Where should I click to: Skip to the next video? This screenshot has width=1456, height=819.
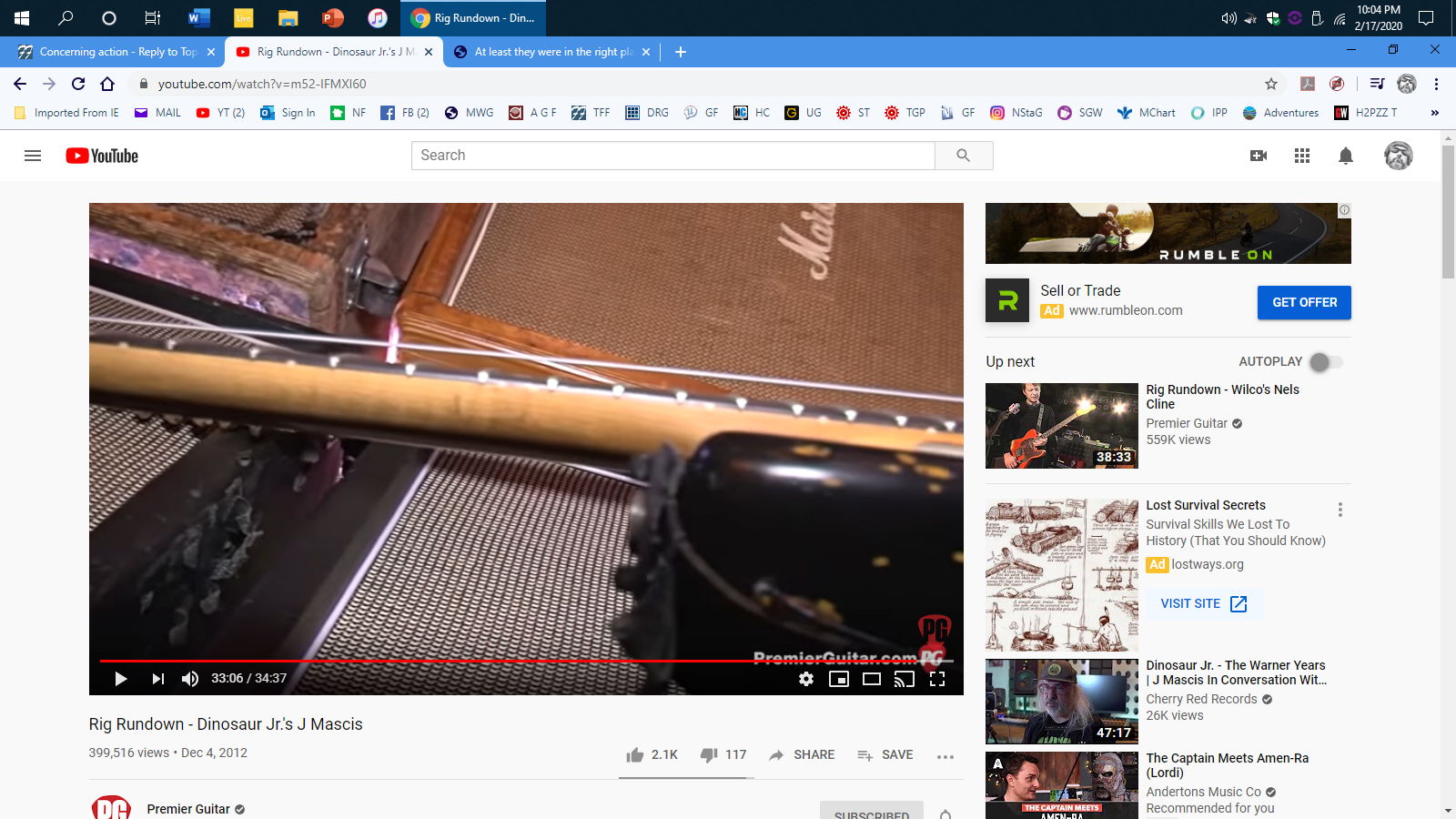(158, 679)
